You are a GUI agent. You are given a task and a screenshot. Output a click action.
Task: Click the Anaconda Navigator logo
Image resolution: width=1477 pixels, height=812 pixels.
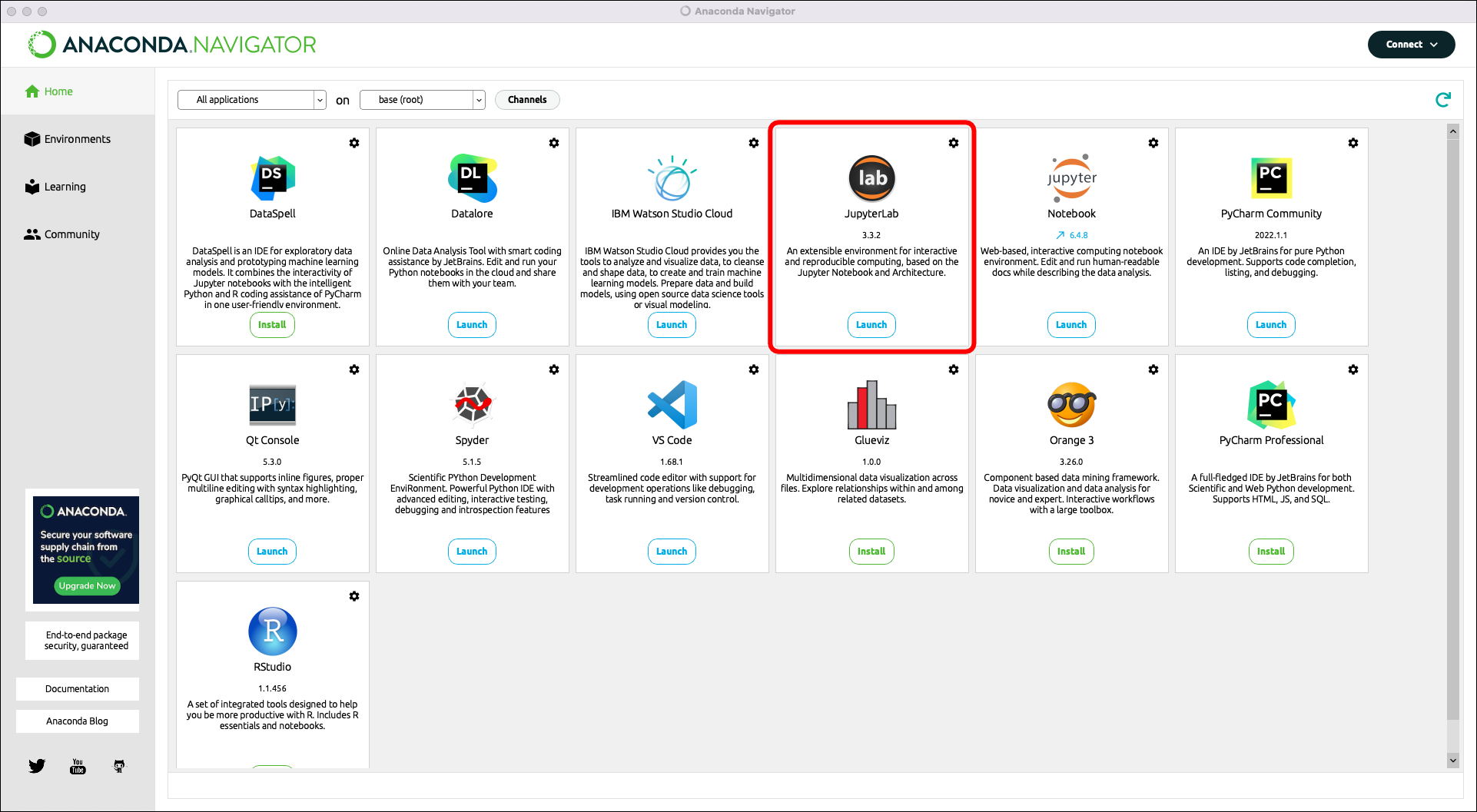[172, 45]
